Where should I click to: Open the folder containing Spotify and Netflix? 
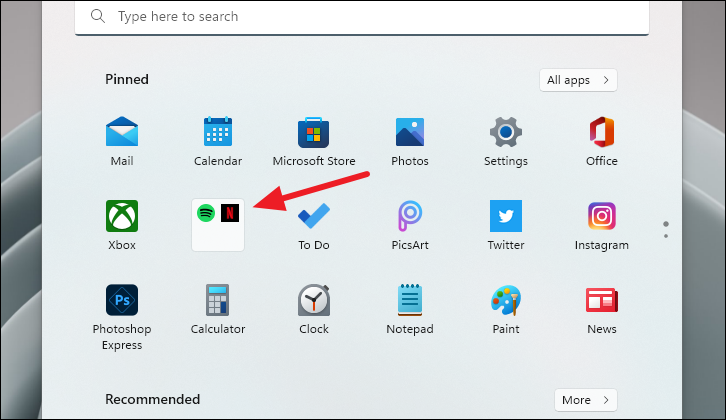coord(218,225)
